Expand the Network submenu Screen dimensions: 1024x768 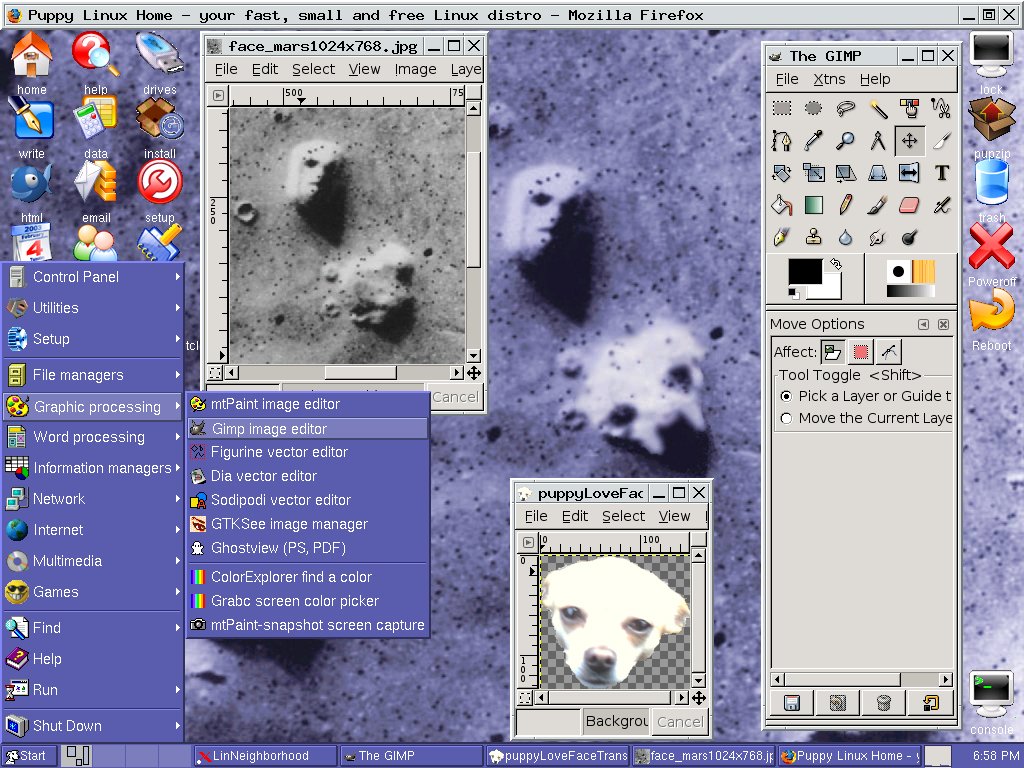tap(93, 499)
